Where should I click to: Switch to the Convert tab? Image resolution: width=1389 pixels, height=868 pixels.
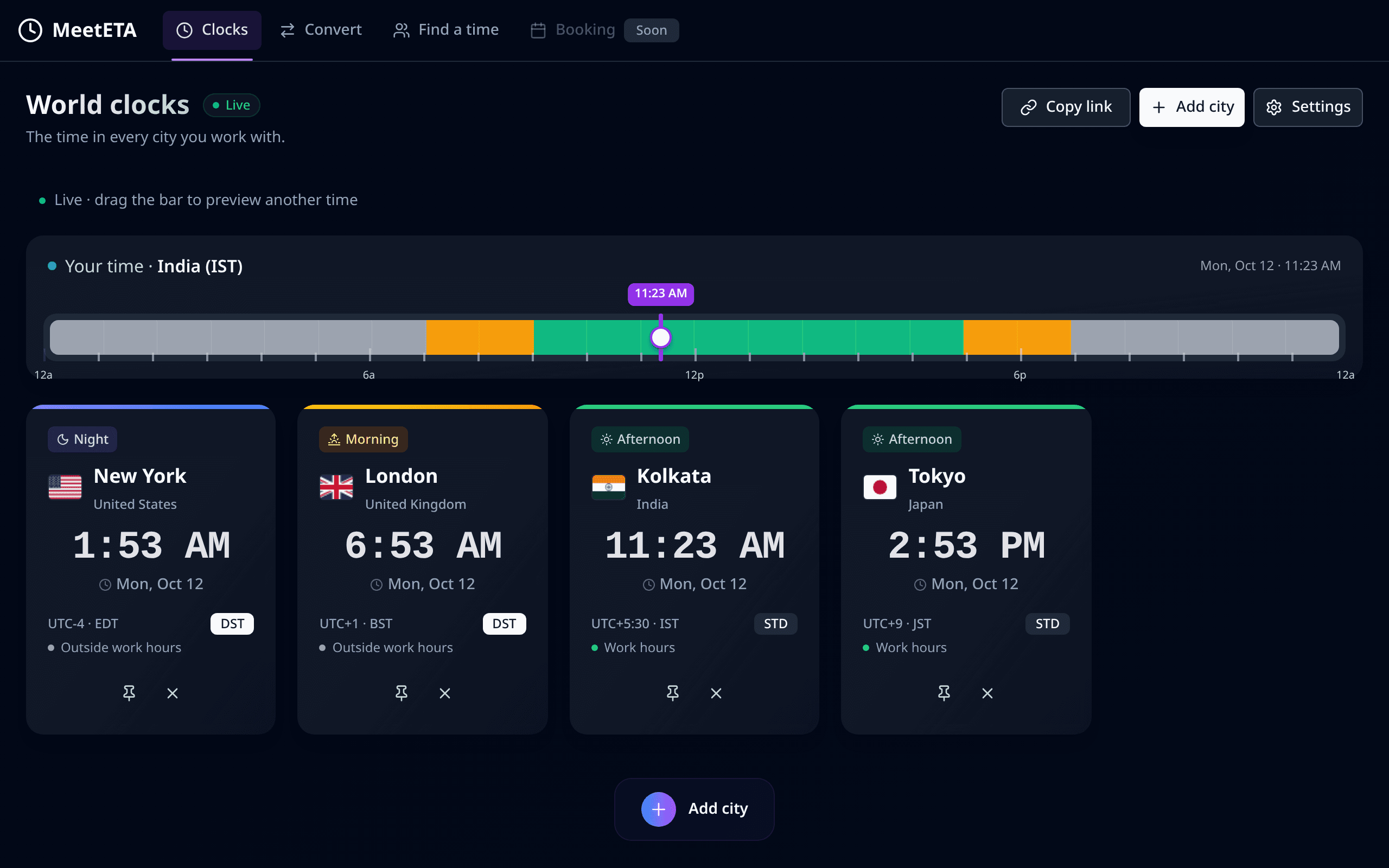tap(321, 30)
